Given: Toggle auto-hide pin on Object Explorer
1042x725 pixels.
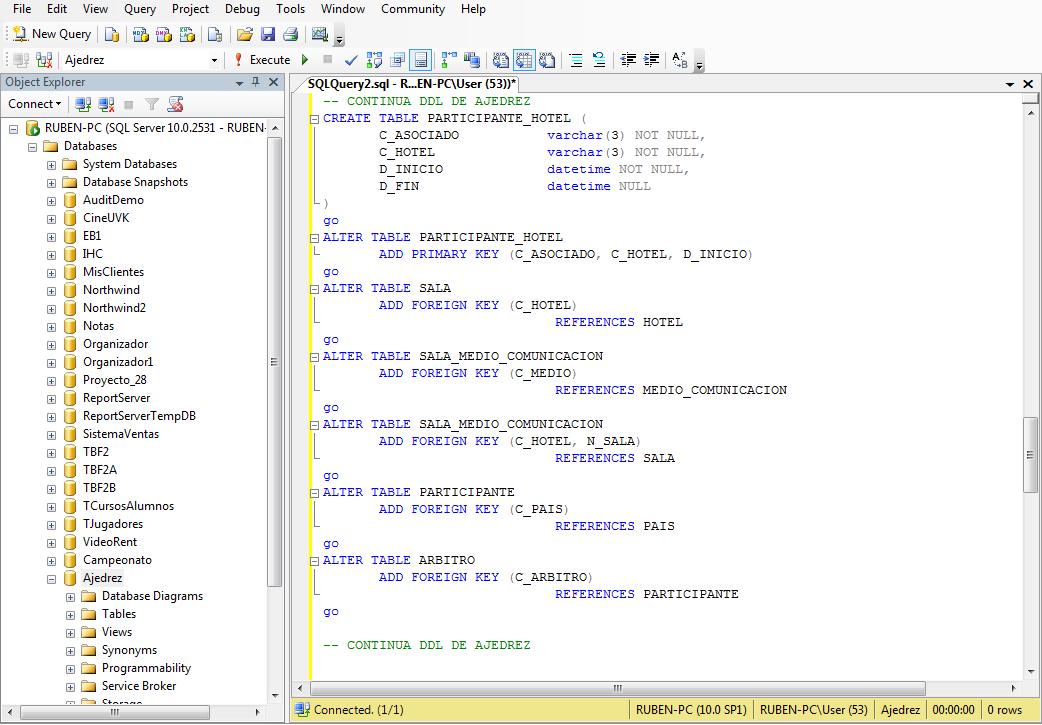Looking at the screenshot, I should point(254,83).
